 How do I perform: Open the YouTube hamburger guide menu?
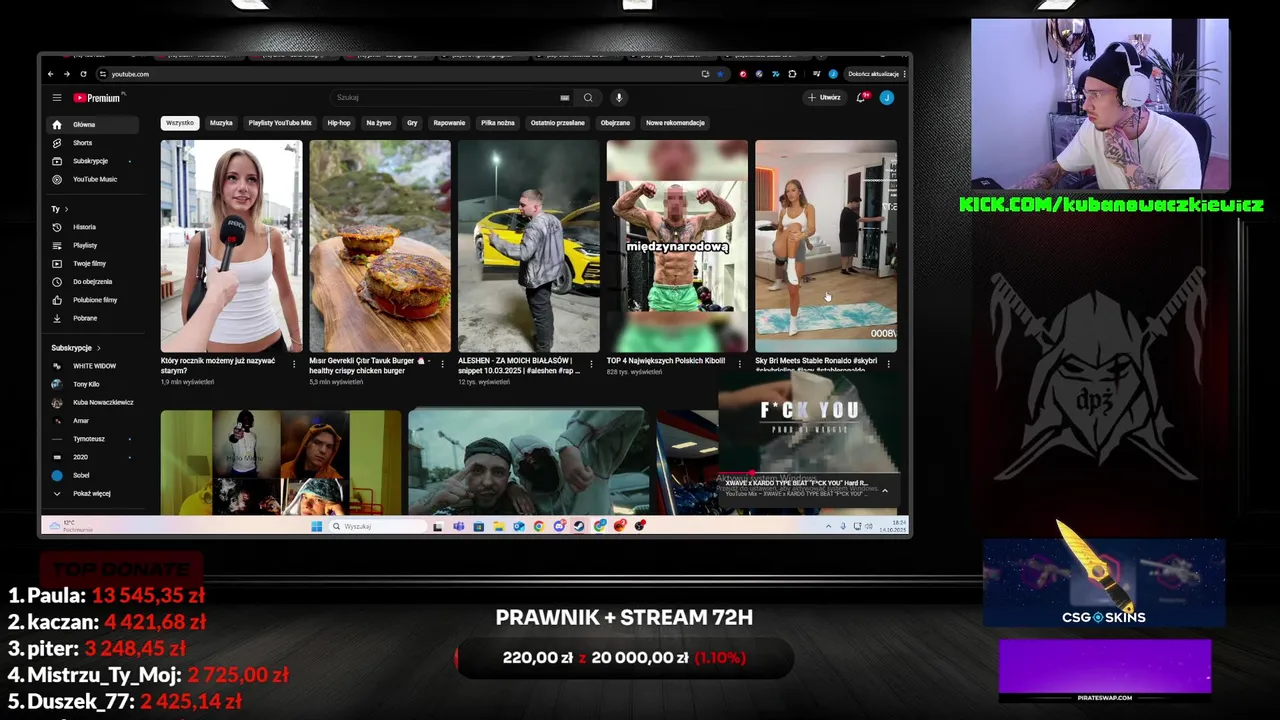57,98
